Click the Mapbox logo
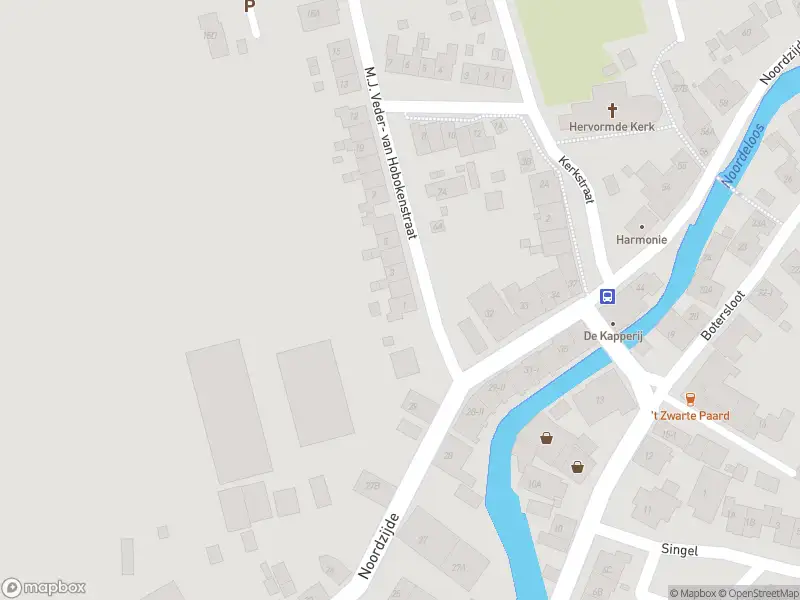The height and width of the screenshot is (600, 800). coord(43,587)
